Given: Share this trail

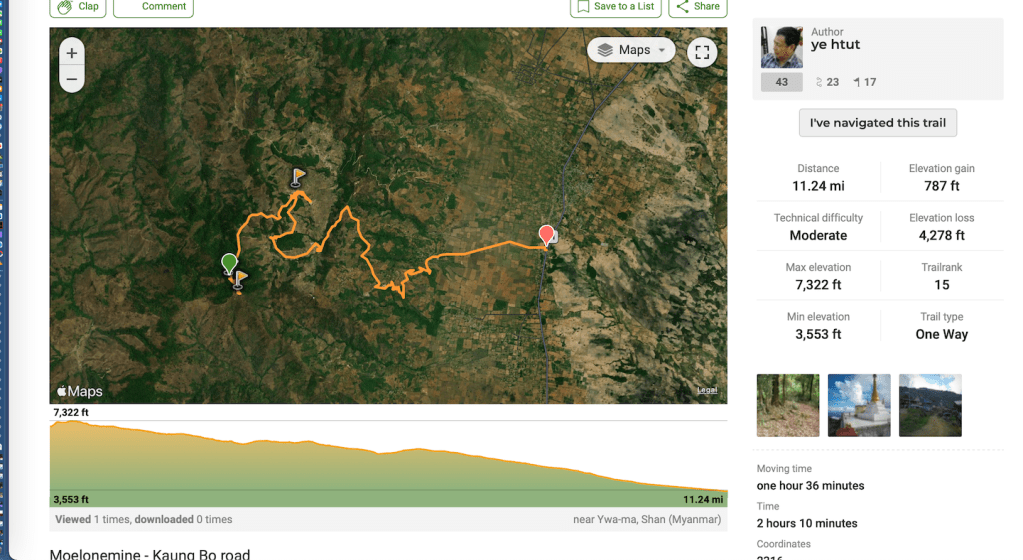Looking at the screenshot, I should tap(697, 7).
